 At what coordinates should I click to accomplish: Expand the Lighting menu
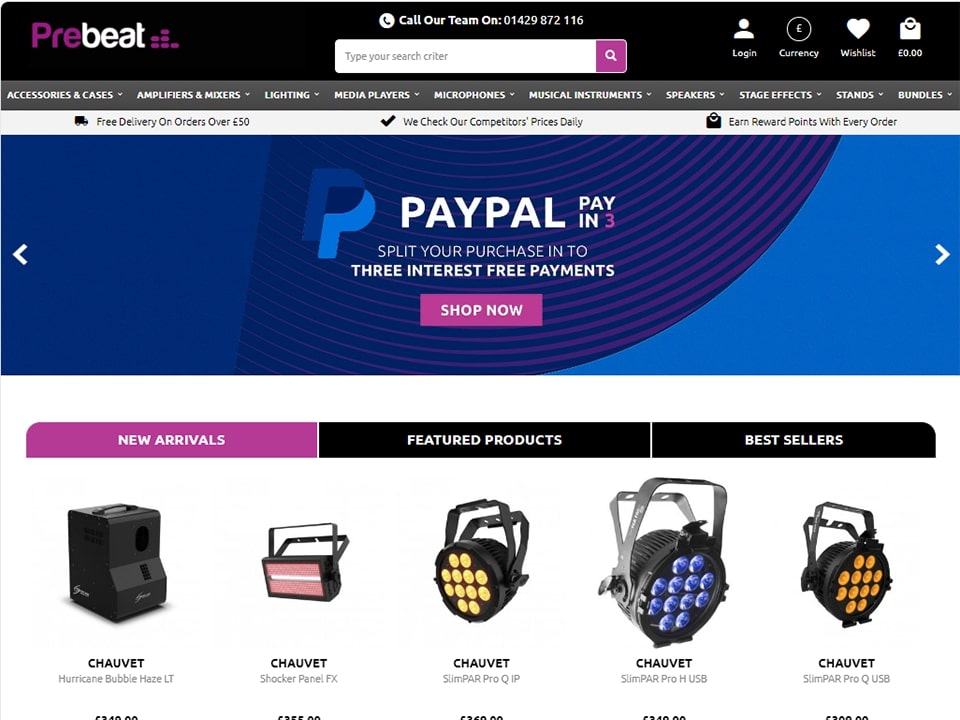[291, 95]
